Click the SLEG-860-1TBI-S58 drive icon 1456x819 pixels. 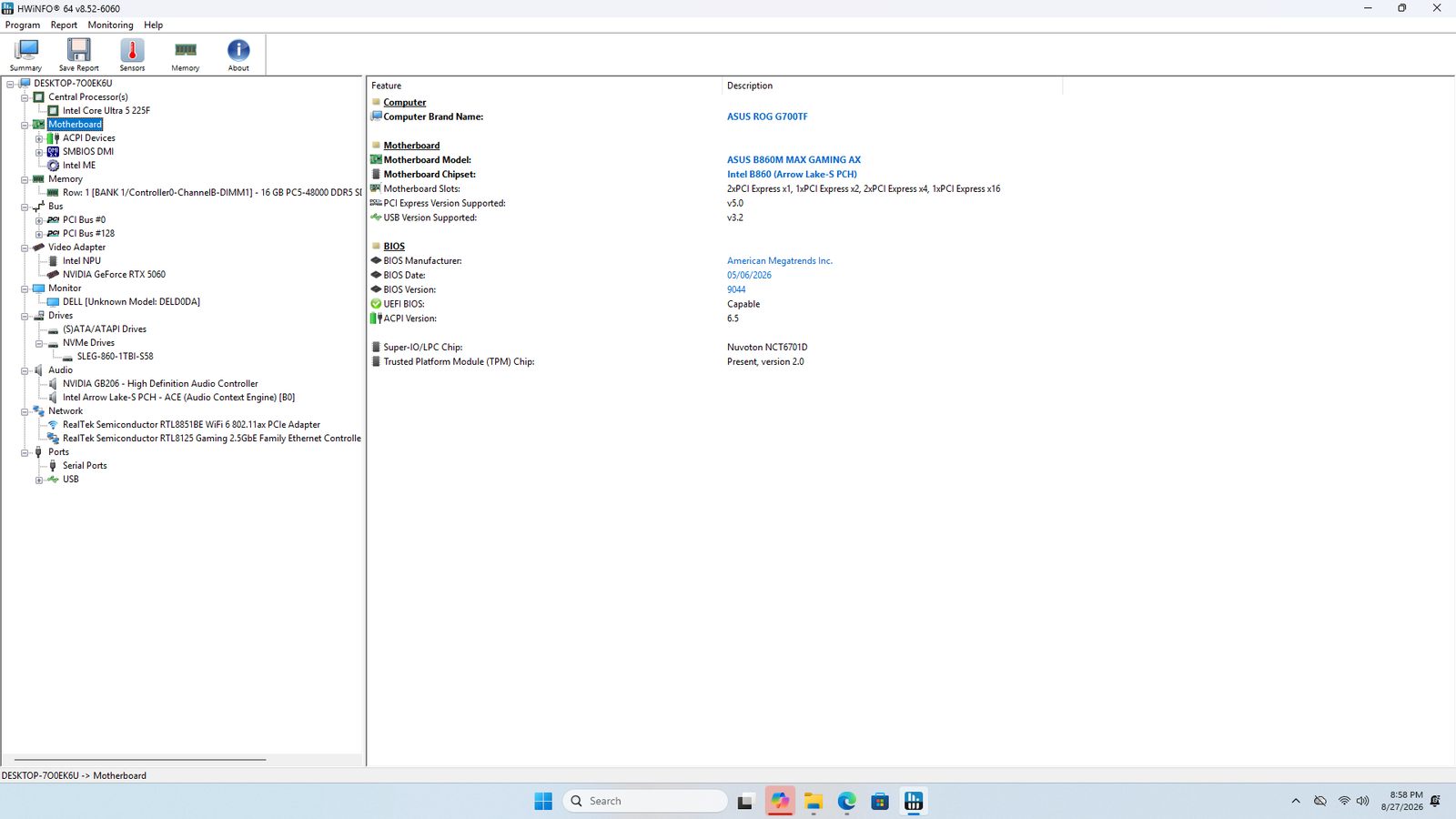click(67, 357)
